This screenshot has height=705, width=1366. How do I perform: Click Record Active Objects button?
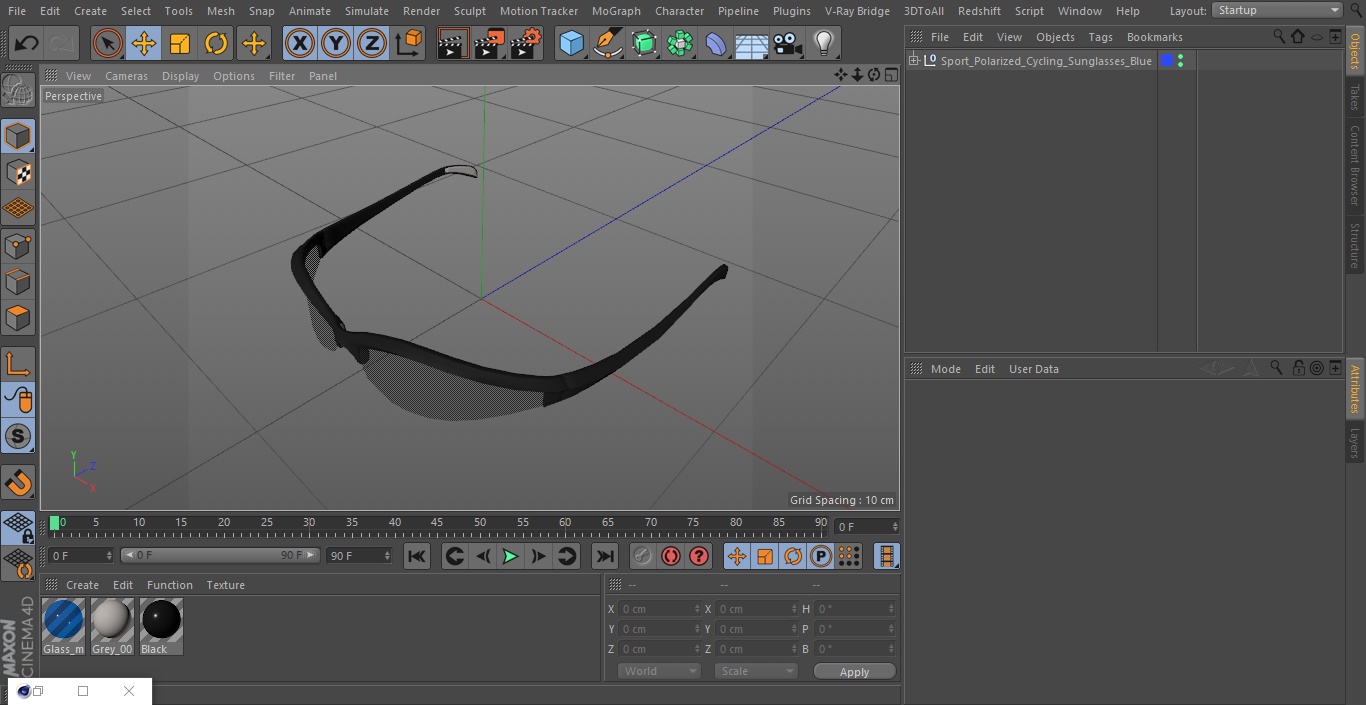point(643,556)
